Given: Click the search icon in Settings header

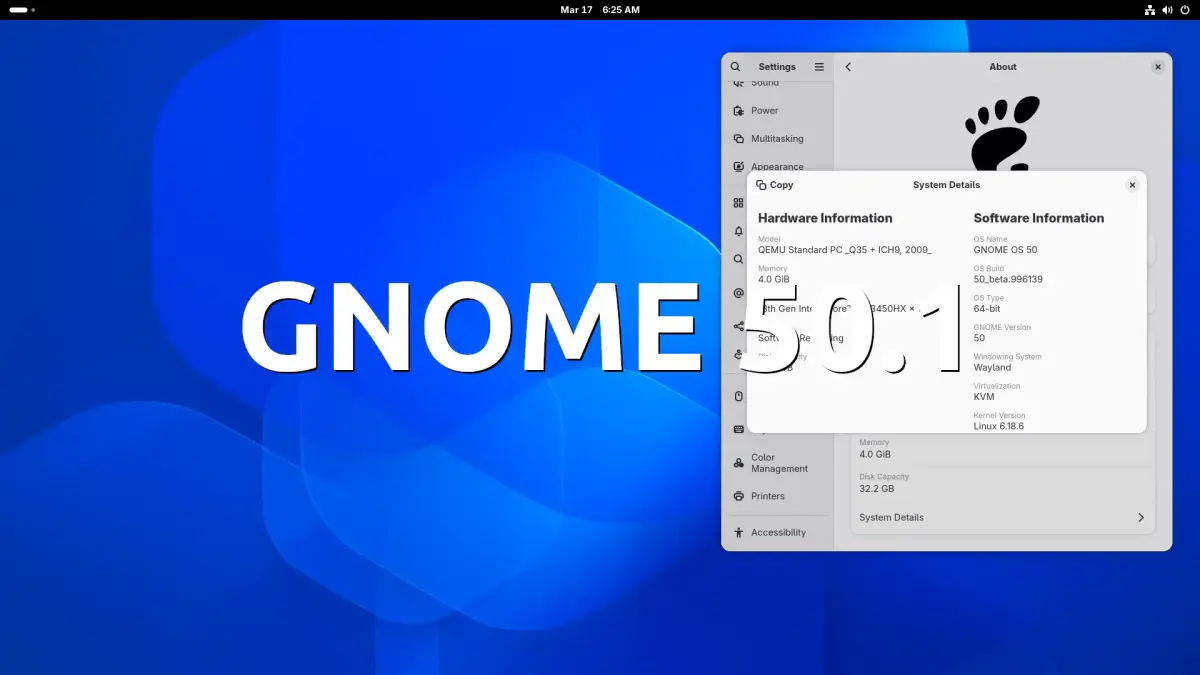Looking at the screenshot, I should click(735, 67).
